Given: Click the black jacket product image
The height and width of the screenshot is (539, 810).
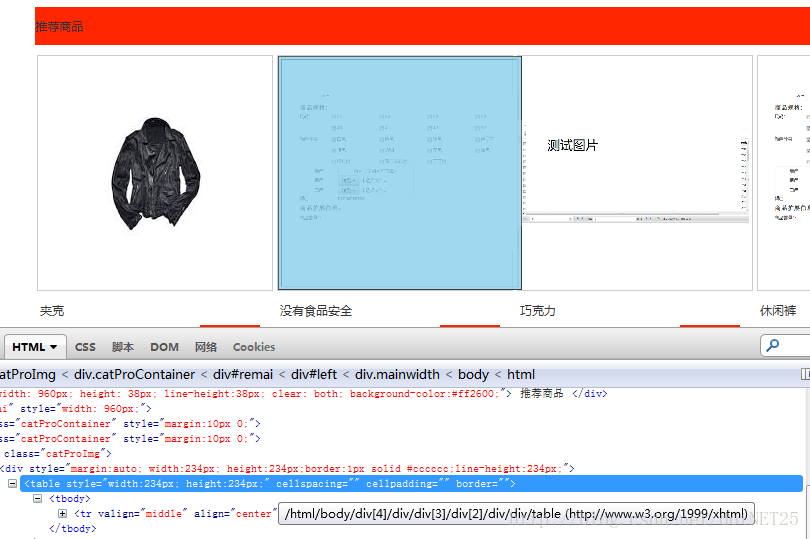Looking at the screenshot, I should (x=155, y=173).
